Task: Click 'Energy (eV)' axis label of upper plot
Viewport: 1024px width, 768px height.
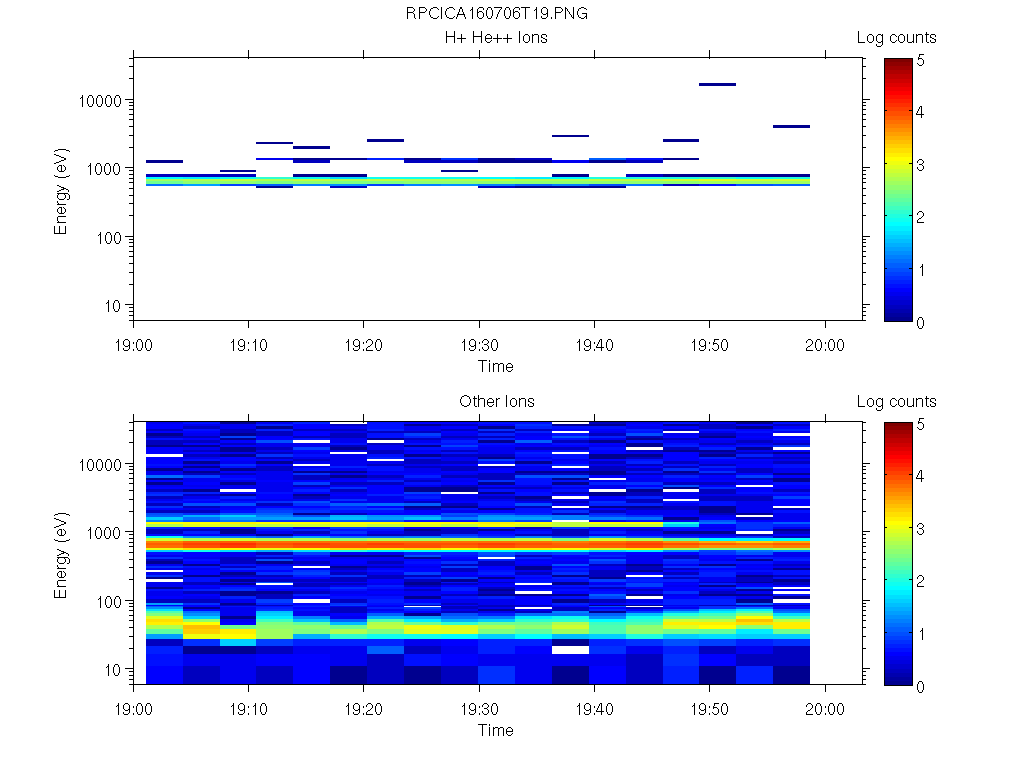Action: click(x=61, y=191)
